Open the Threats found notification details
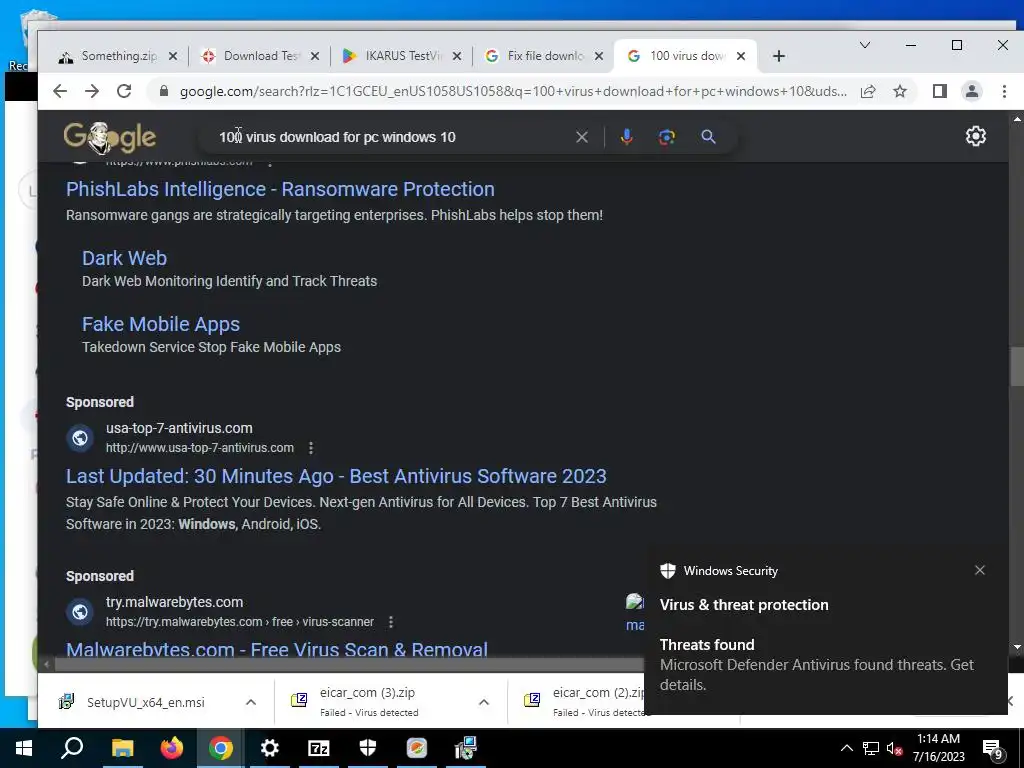1024x768 pixels. pos(825,664)
